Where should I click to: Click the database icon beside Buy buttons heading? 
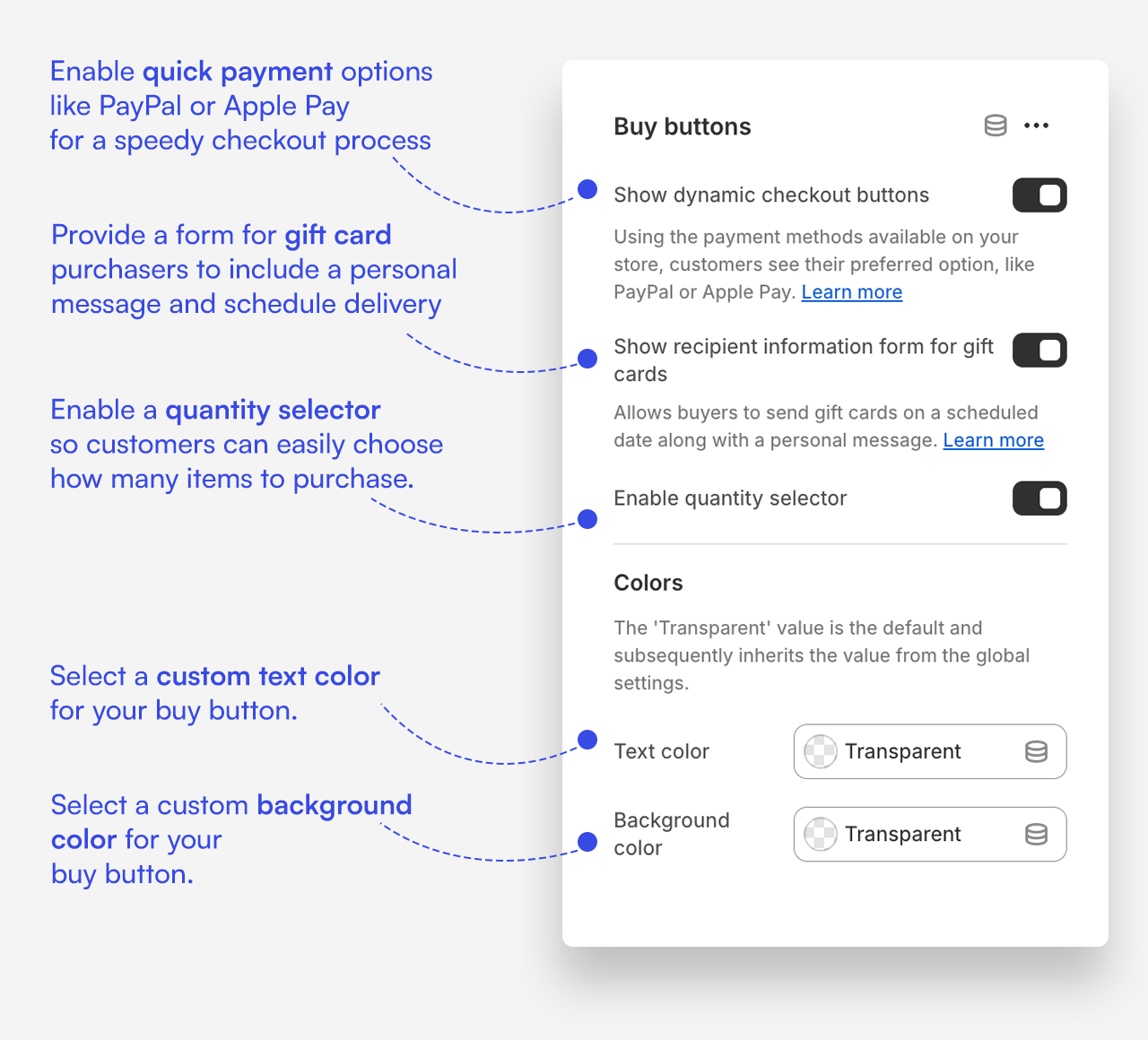(x=996, y=126)
